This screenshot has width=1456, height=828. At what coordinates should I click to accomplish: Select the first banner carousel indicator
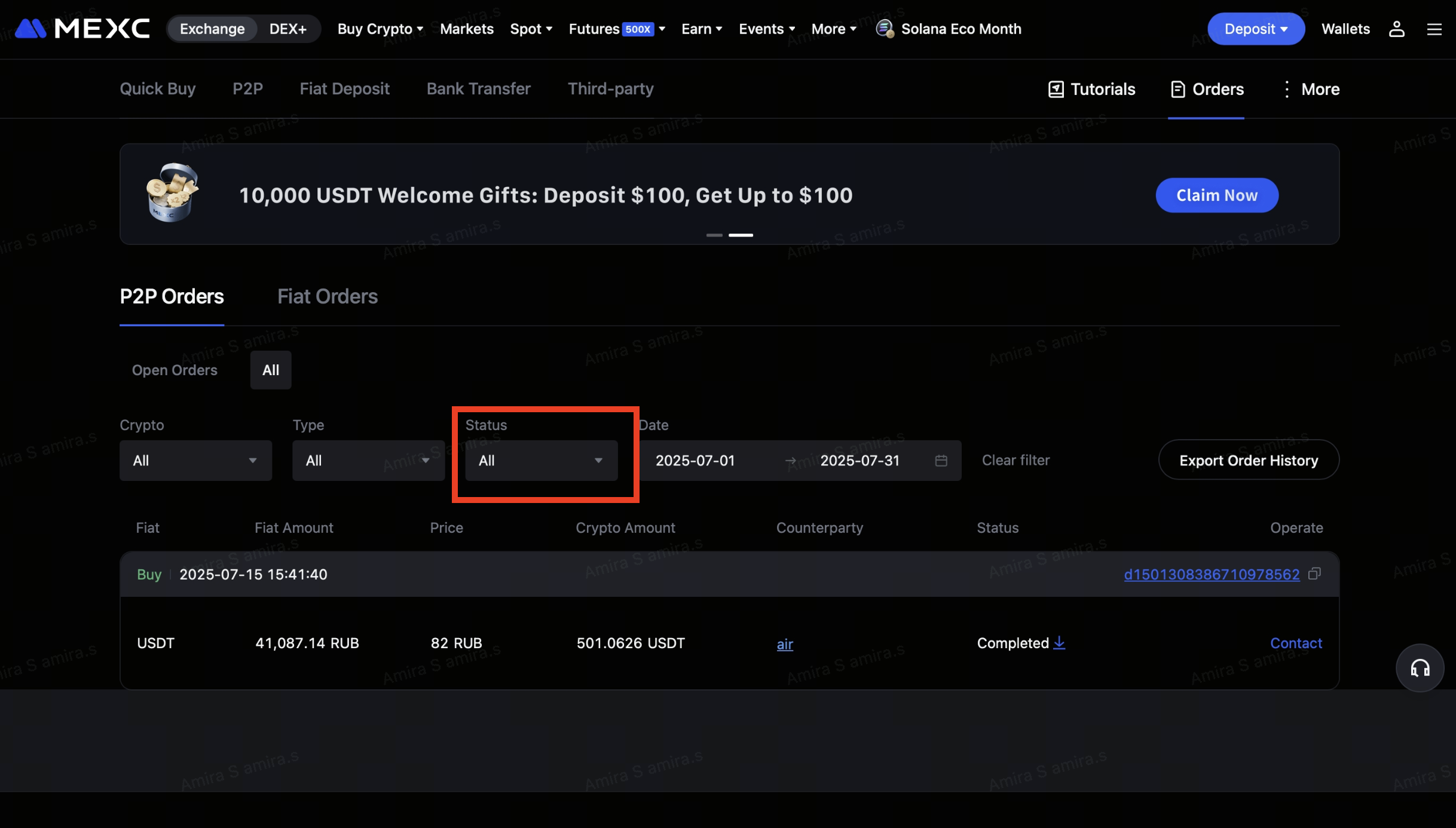[x=714, y=235]
